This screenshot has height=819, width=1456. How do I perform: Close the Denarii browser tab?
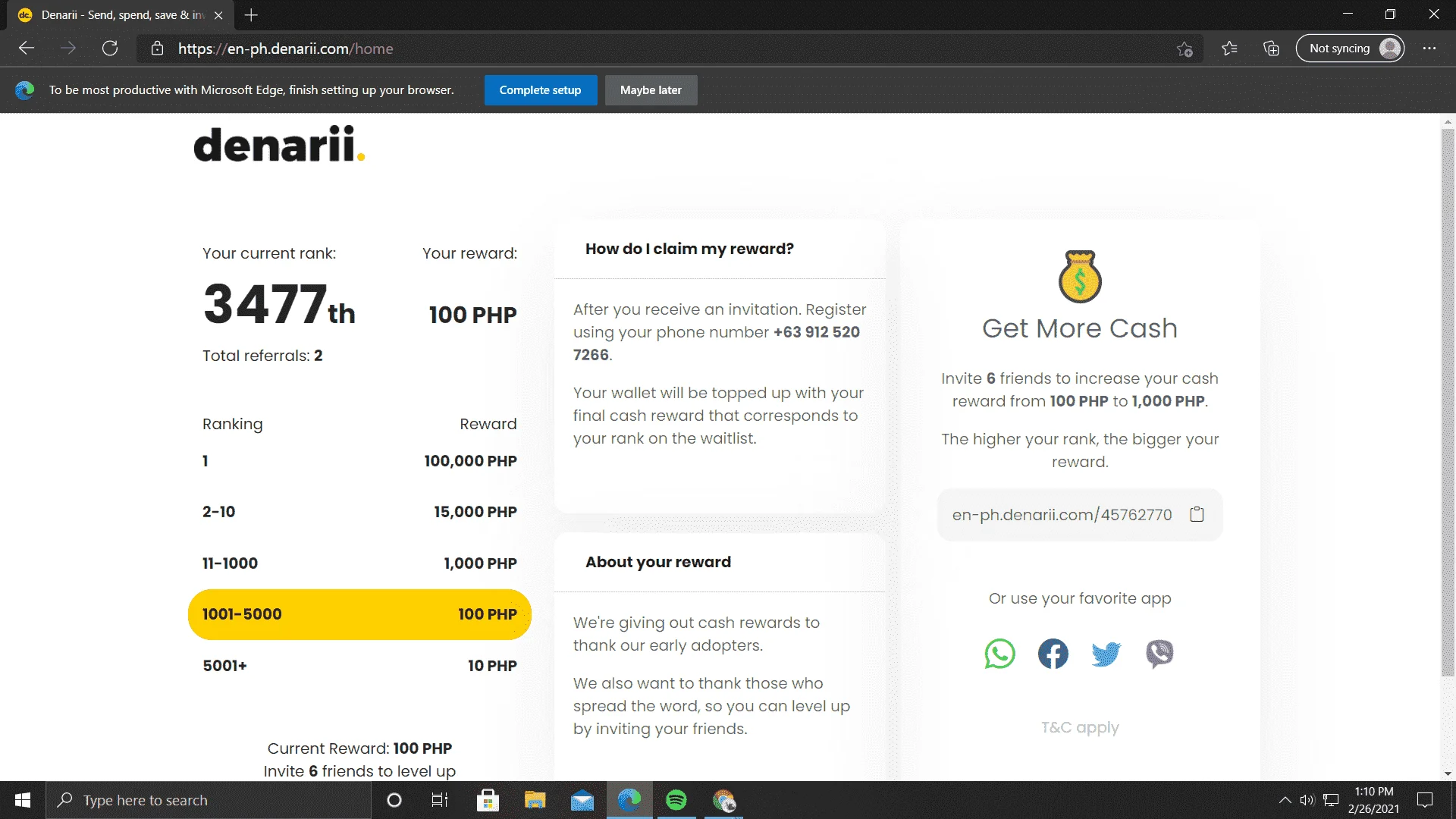tap(218, 15)
